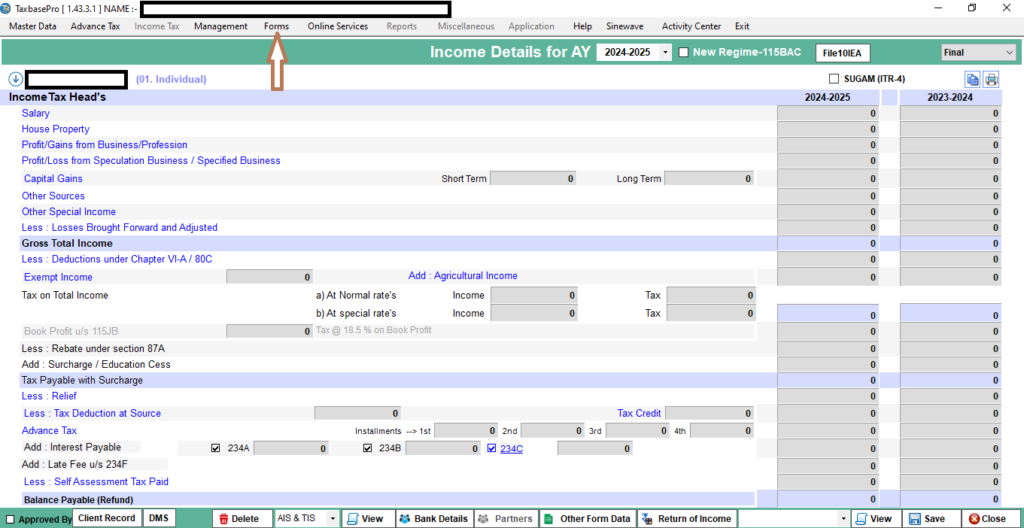1024x528 pixels.
Task: Uncheck the 234A interest checkbox
Action: [215, 449]
